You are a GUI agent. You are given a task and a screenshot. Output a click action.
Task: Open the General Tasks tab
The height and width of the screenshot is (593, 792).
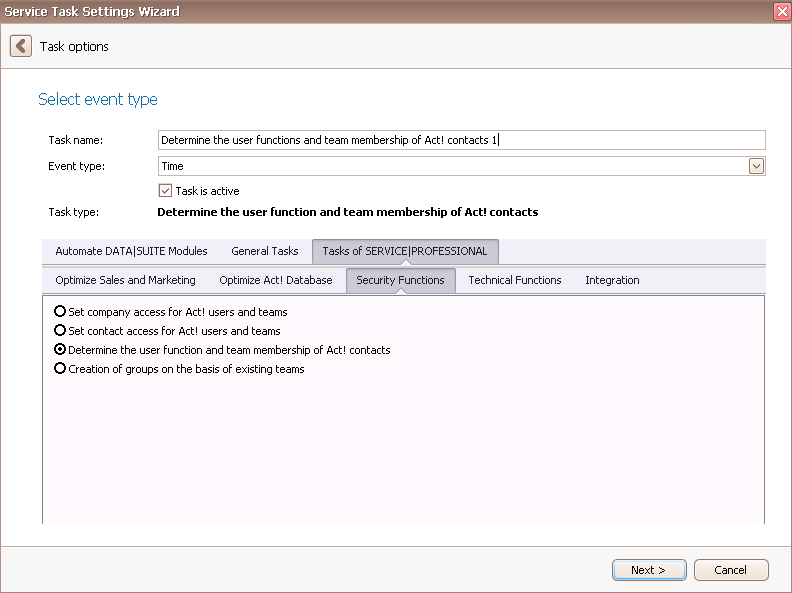pos(265,251)
